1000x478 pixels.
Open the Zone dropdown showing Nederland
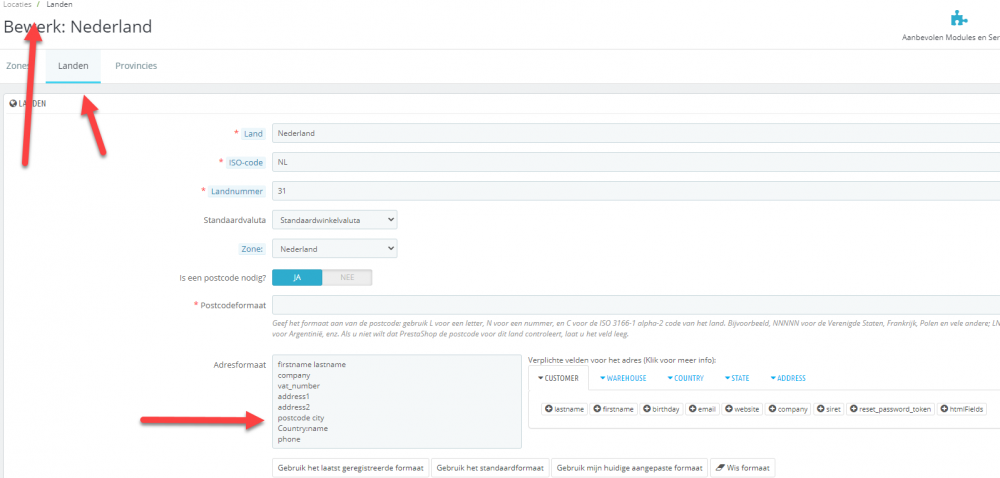tap(335, 249)
